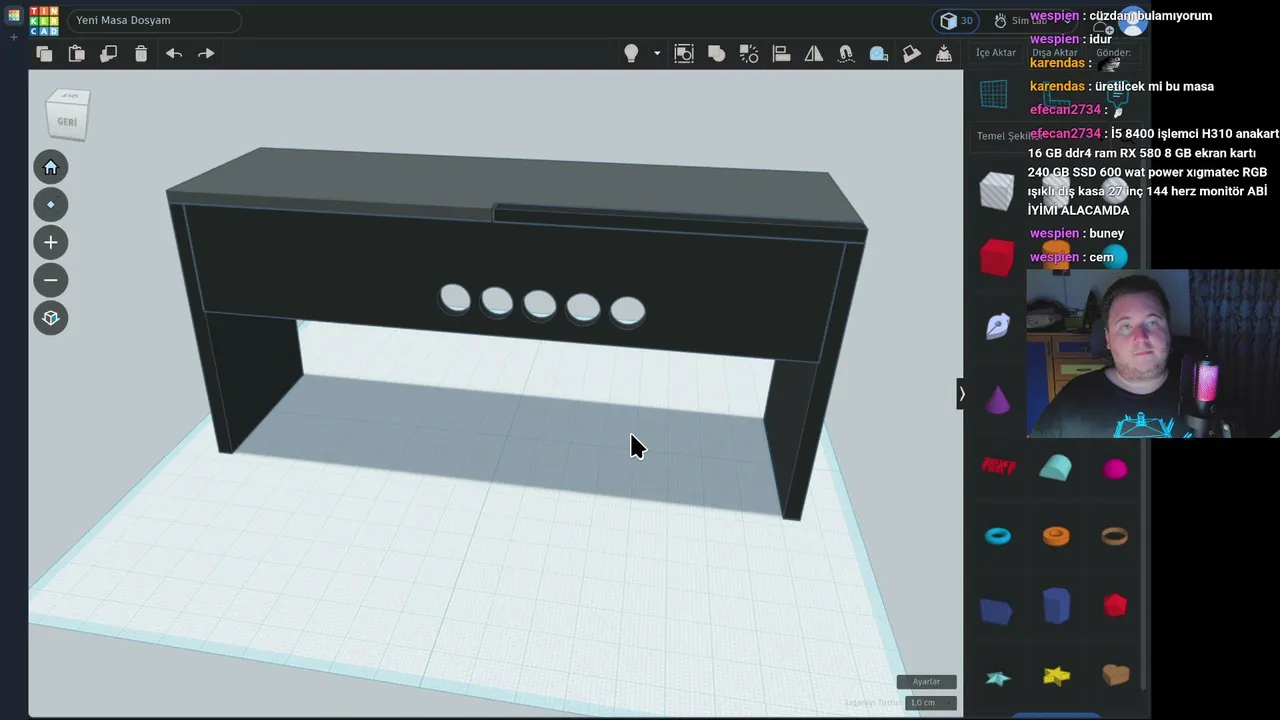The width and height of the screenshot is (1280, 720).
Task: Click the view cube labeled GERİ
Action: pyautogui.click(x=67, y=115)
